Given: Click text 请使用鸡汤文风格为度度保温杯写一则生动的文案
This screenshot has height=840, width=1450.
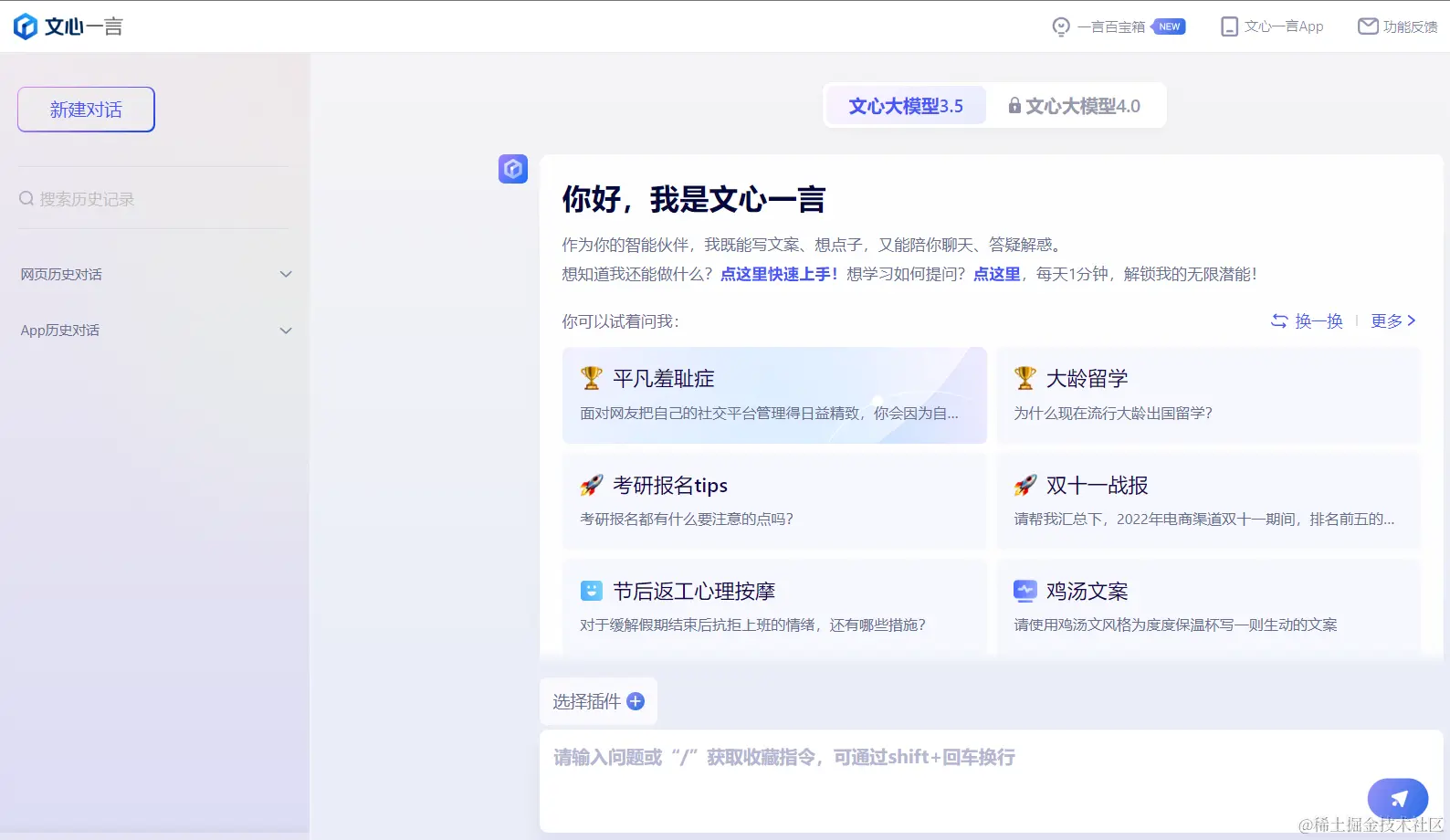Looking at the screenshot, I should 1175,625.
